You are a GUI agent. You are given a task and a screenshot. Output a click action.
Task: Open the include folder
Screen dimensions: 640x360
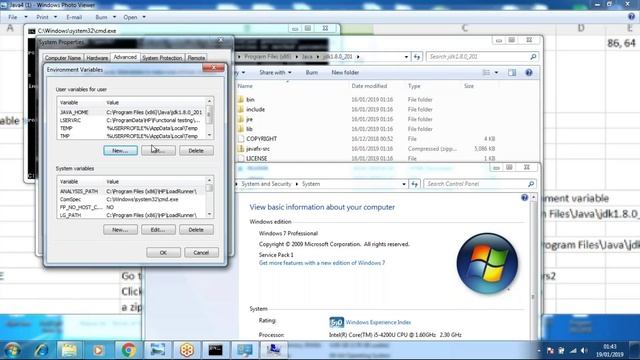255,109
